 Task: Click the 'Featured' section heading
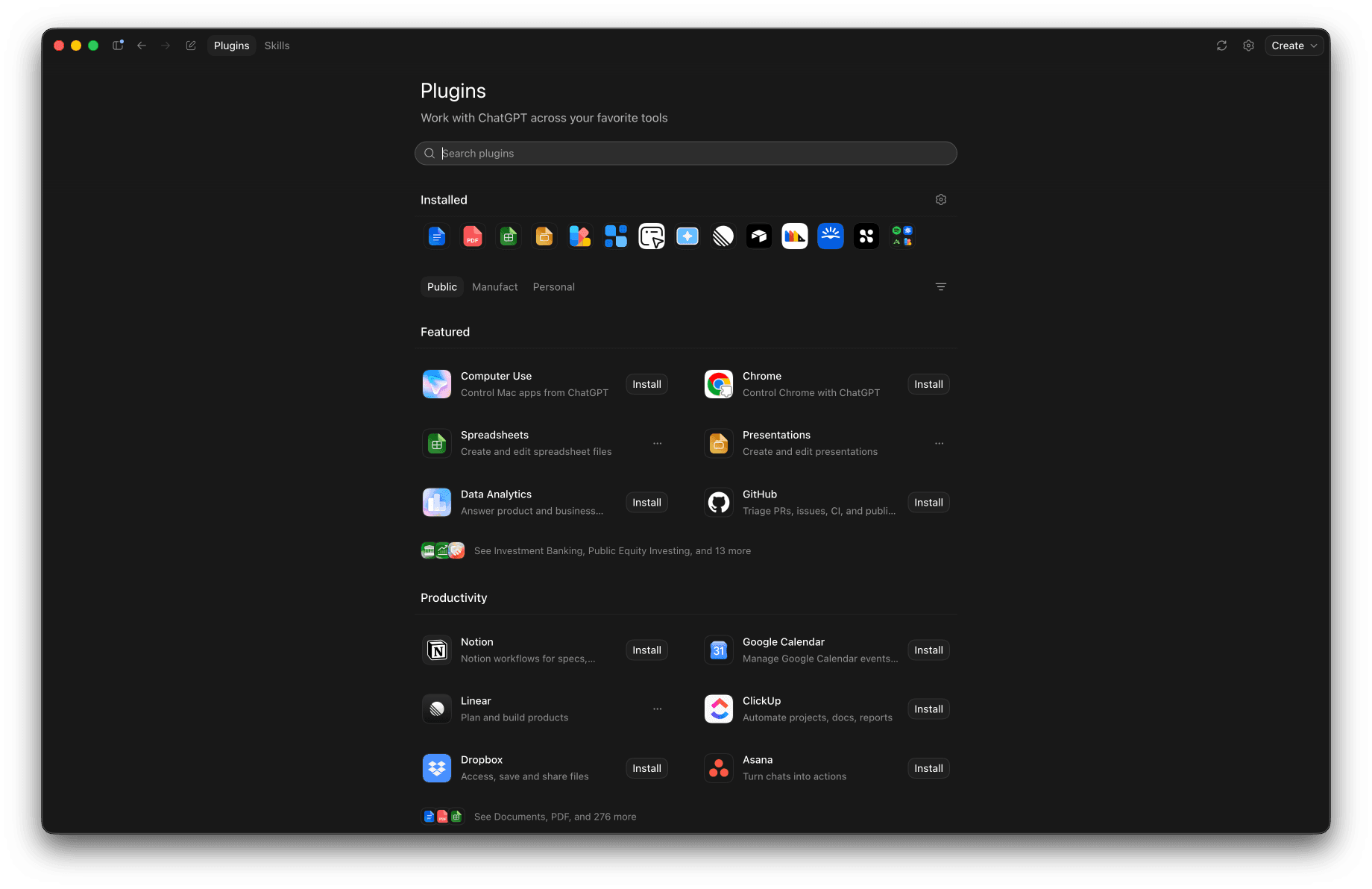point(445,332)
